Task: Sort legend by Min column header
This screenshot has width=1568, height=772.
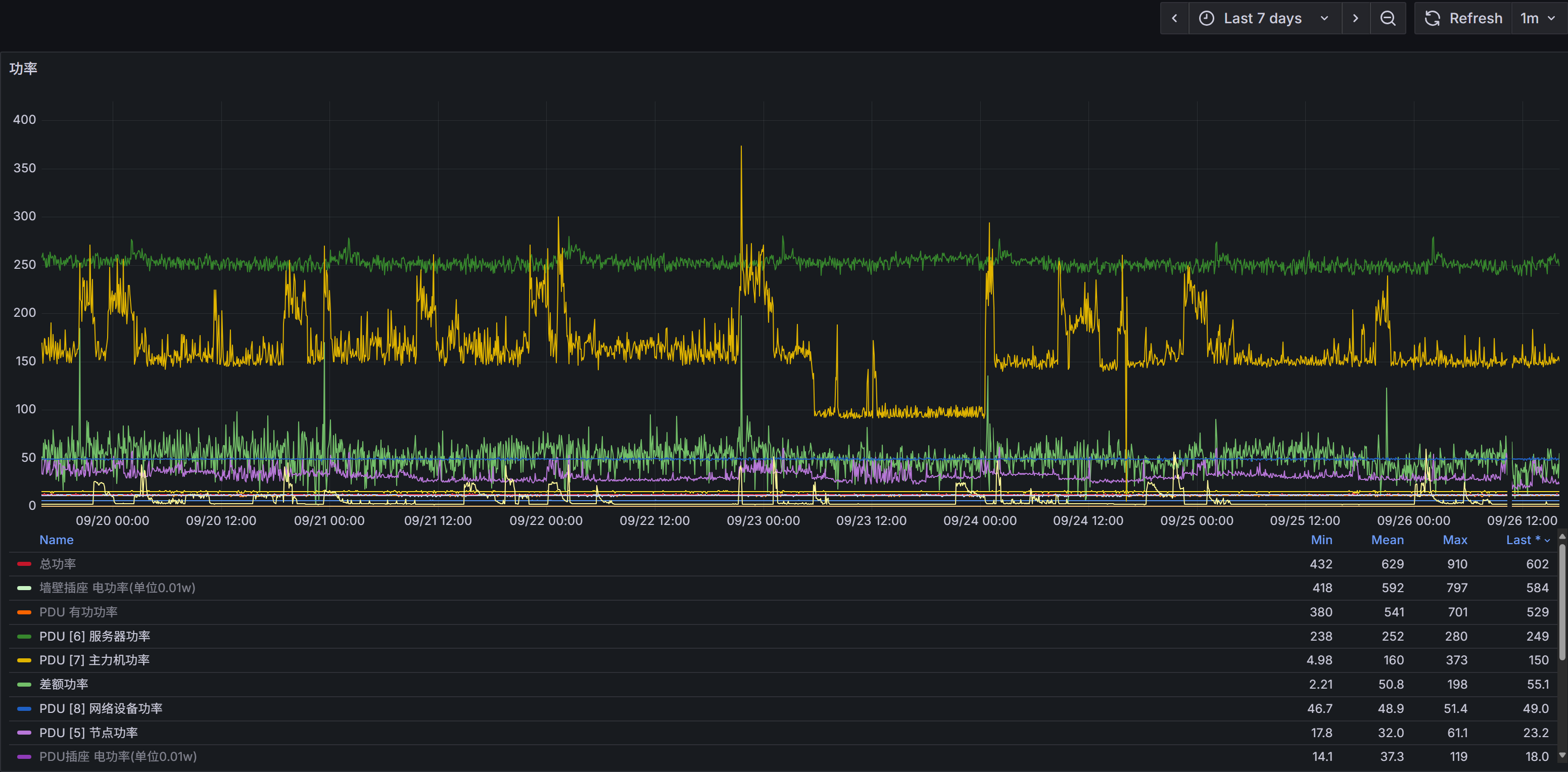Action: (1321, 540)
